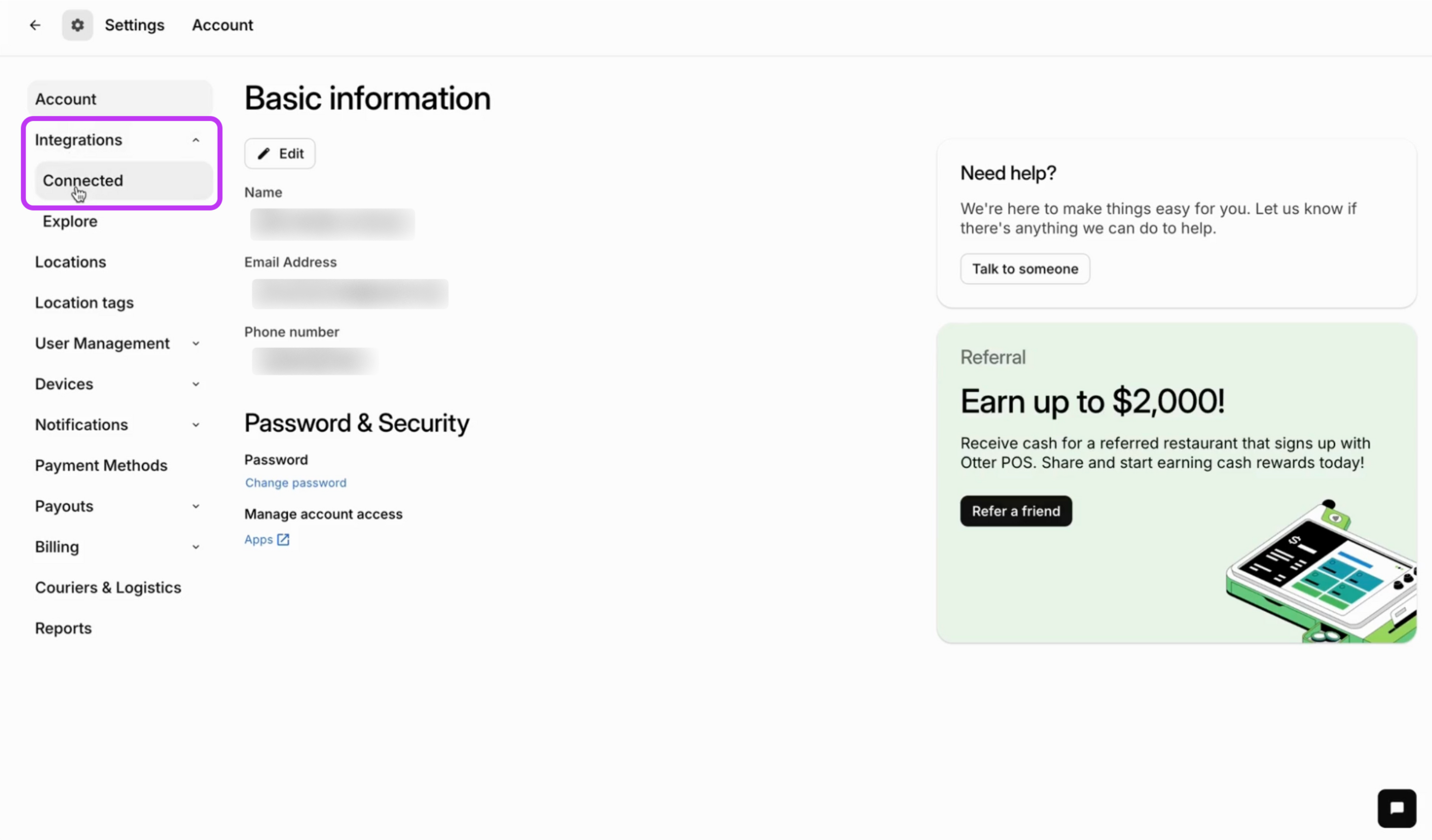The width and height of the screenshot is (1432, 840).
Task: Click the Talk to someone button
Action: click(x=1024, y=268)
